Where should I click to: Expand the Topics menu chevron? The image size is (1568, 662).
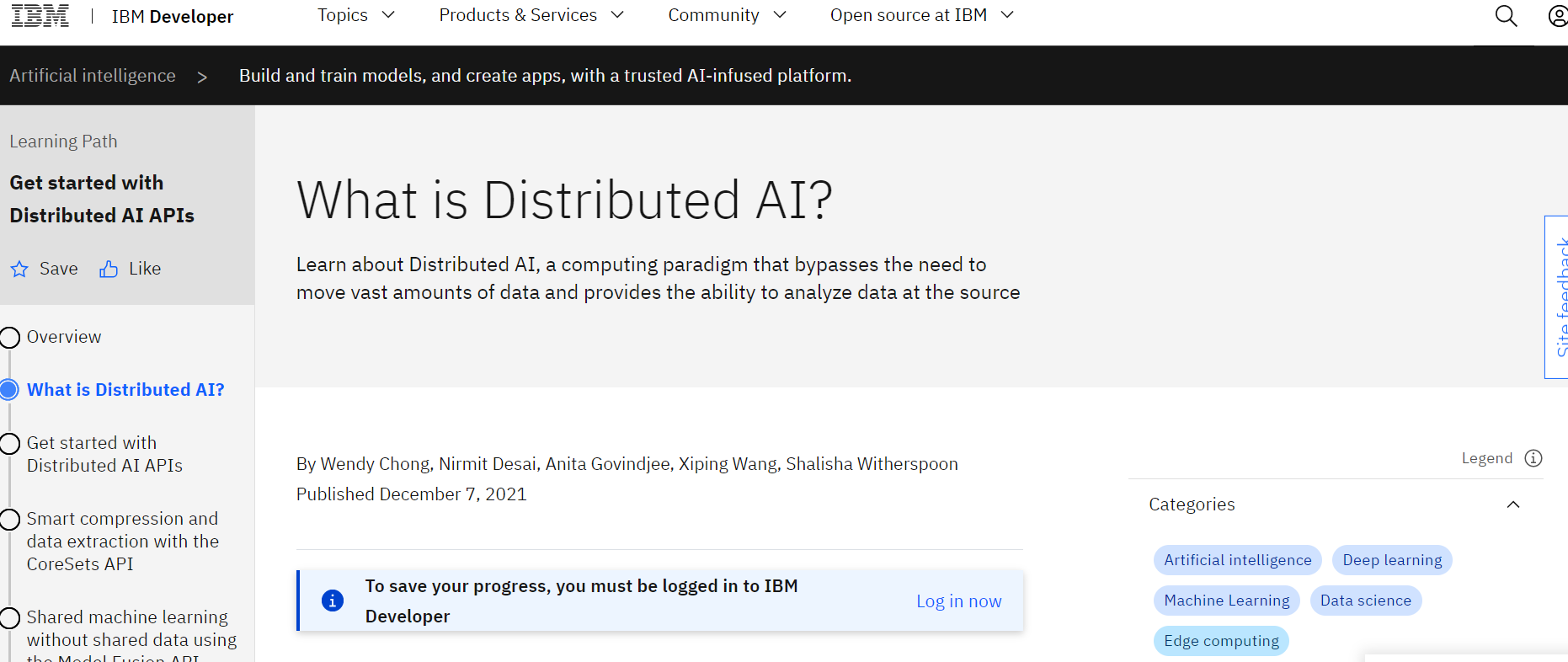click(x=388, y=15)
